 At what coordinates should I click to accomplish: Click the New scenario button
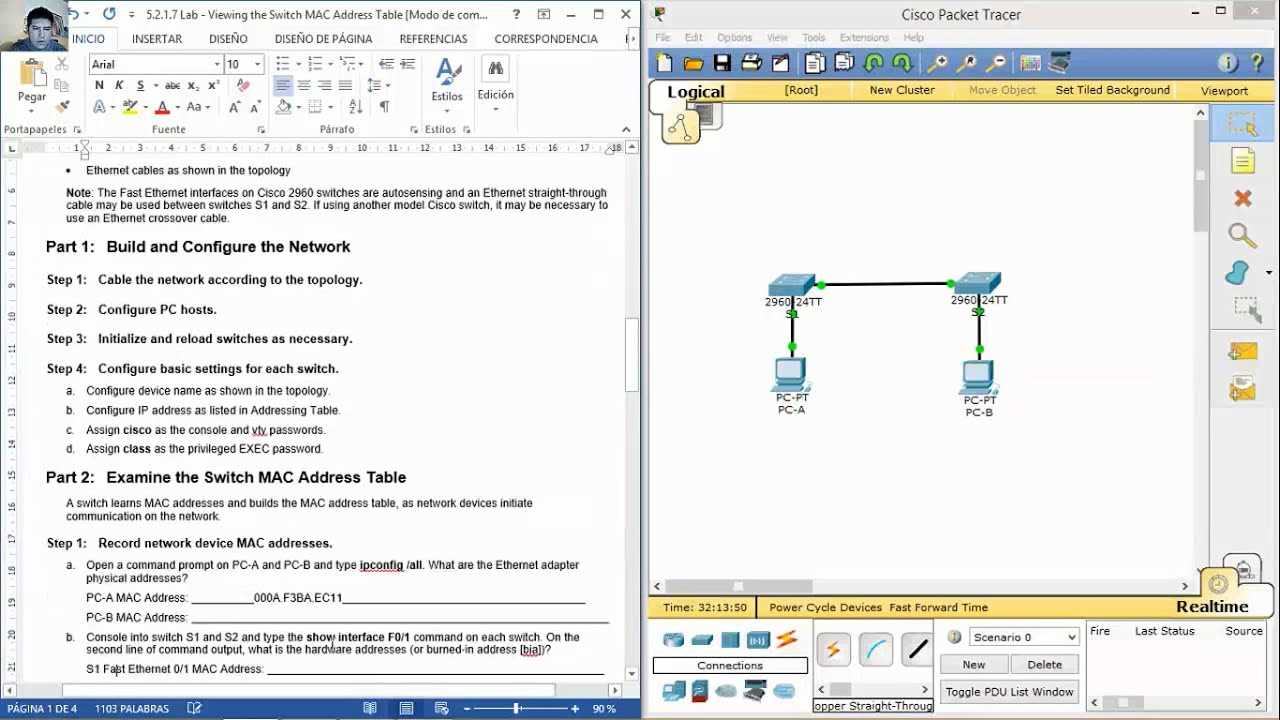pos(973,664)
